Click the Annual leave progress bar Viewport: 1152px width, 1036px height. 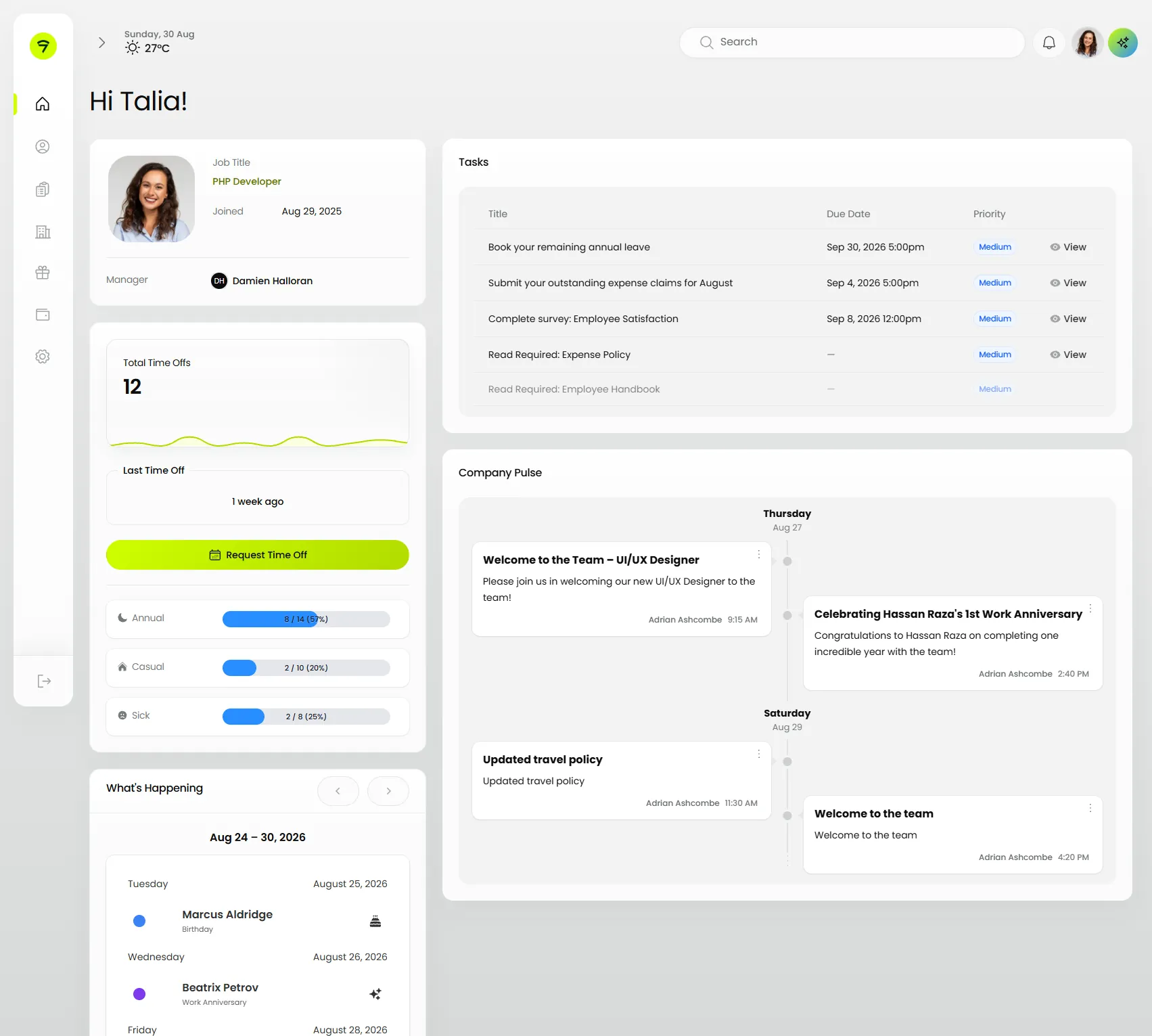(306, 619)
